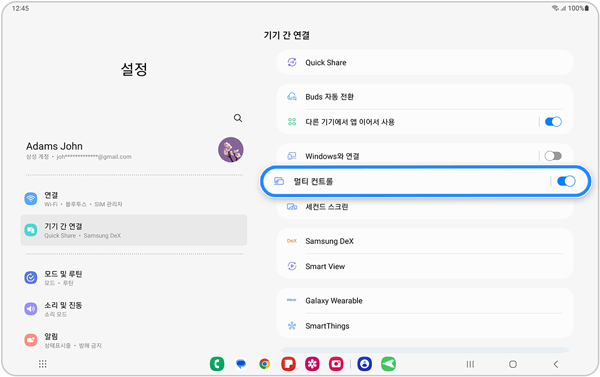Enable the Windows와 연결 switch
This screenshot has height=377, width=600.
click(x=553, y=156)
